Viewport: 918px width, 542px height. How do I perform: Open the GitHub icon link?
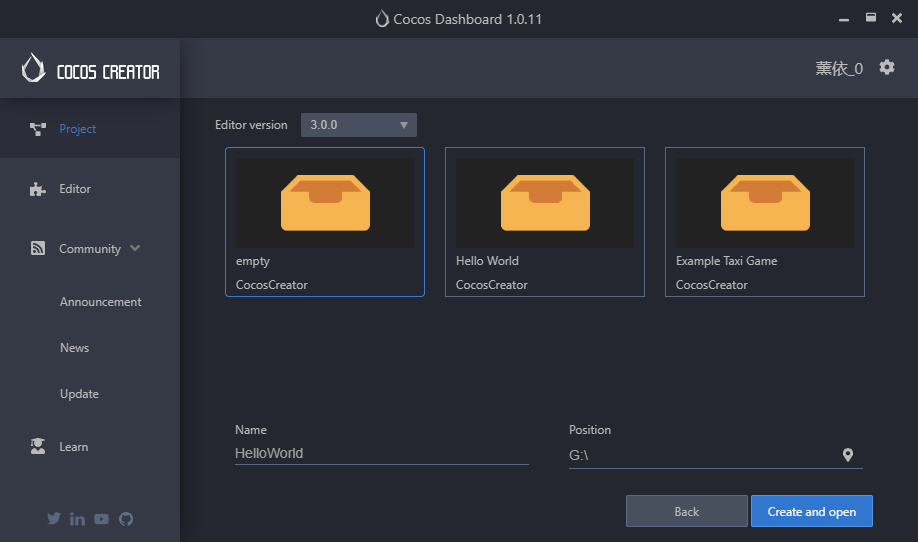(x=126, y=519)
